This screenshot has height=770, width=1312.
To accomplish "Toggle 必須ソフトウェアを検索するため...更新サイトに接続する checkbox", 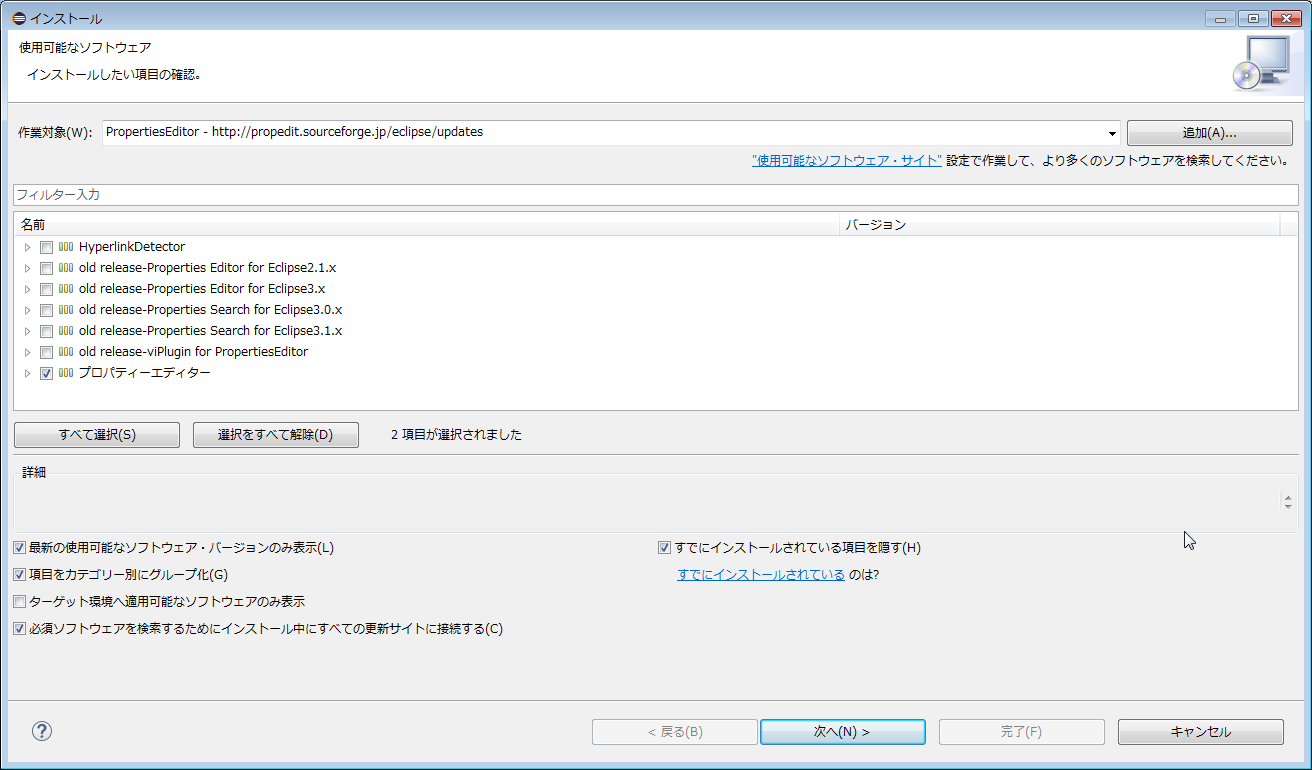I will click(20, 629).
